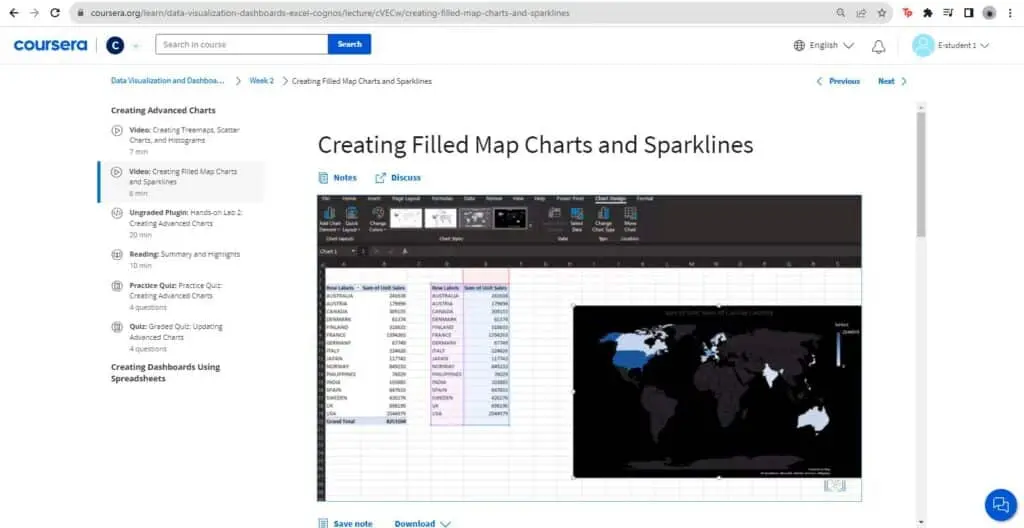The height and width of the screenshot is (528, 1024).
Task: Click Select Data in the video ribbon
Action: [577, 220]
